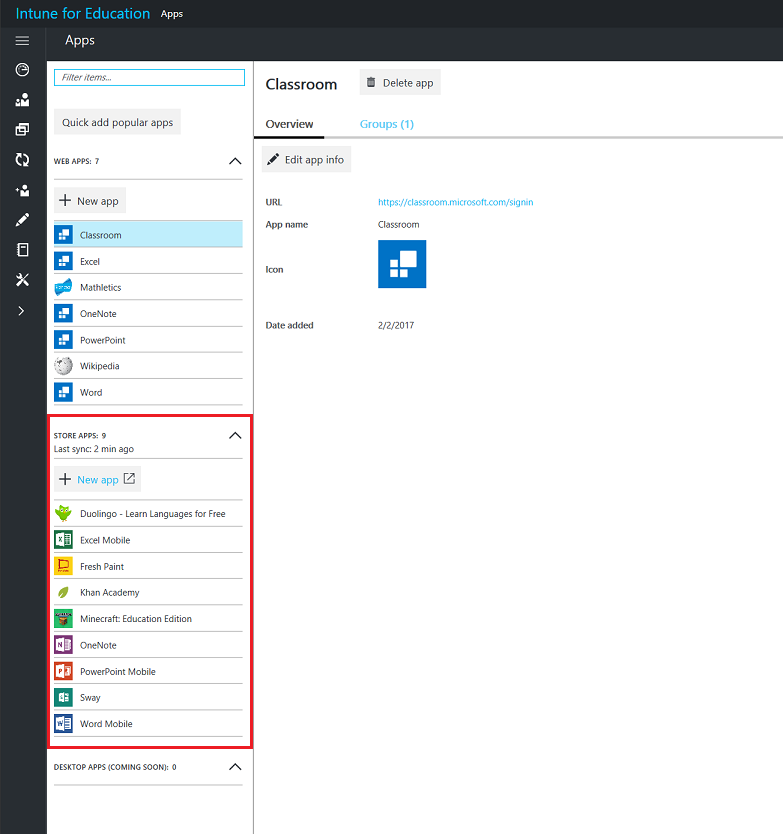Viewport: 783px width, 834px height.
Task: Open the Apps stacked windows sidebar icon
Action: [22, 129]
